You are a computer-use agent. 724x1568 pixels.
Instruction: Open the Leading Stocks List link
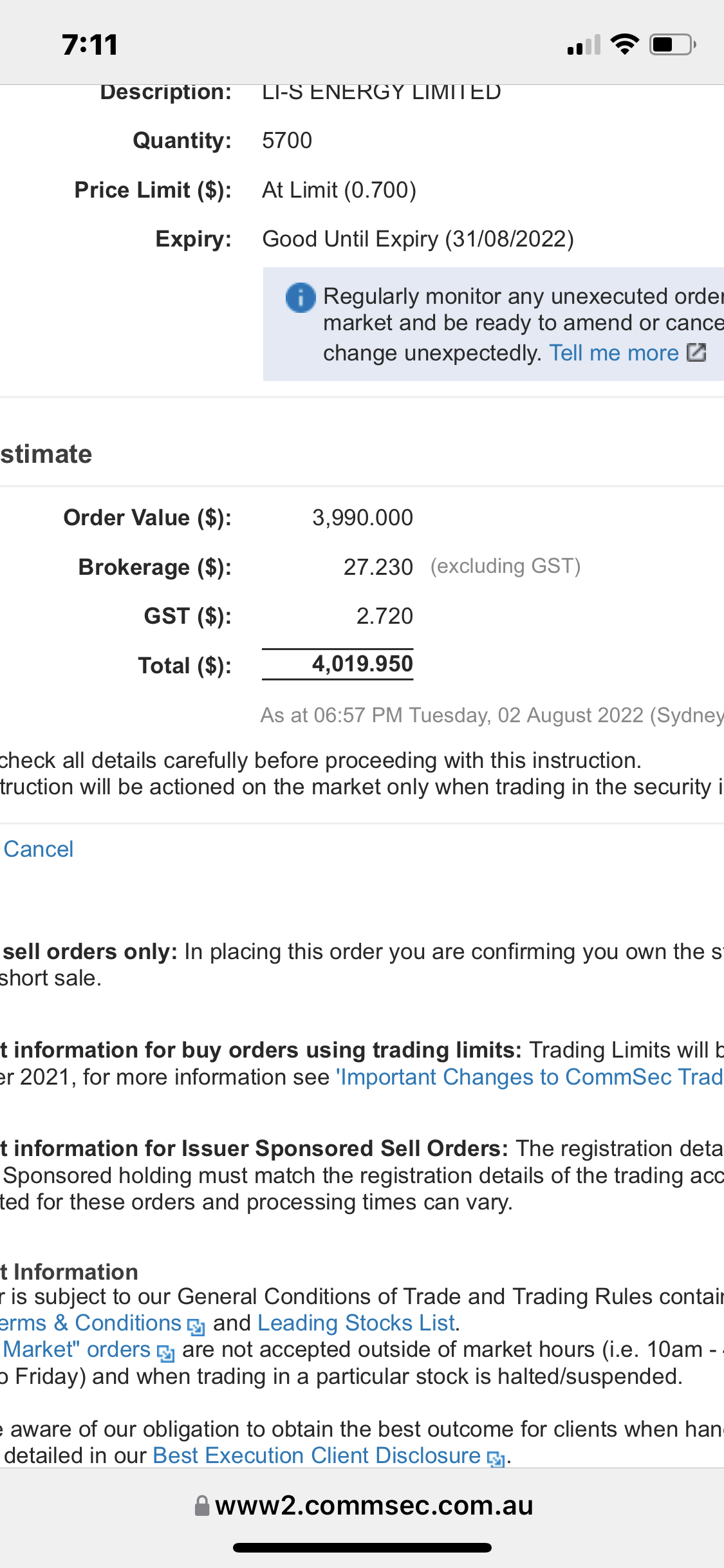(356, 1323)
